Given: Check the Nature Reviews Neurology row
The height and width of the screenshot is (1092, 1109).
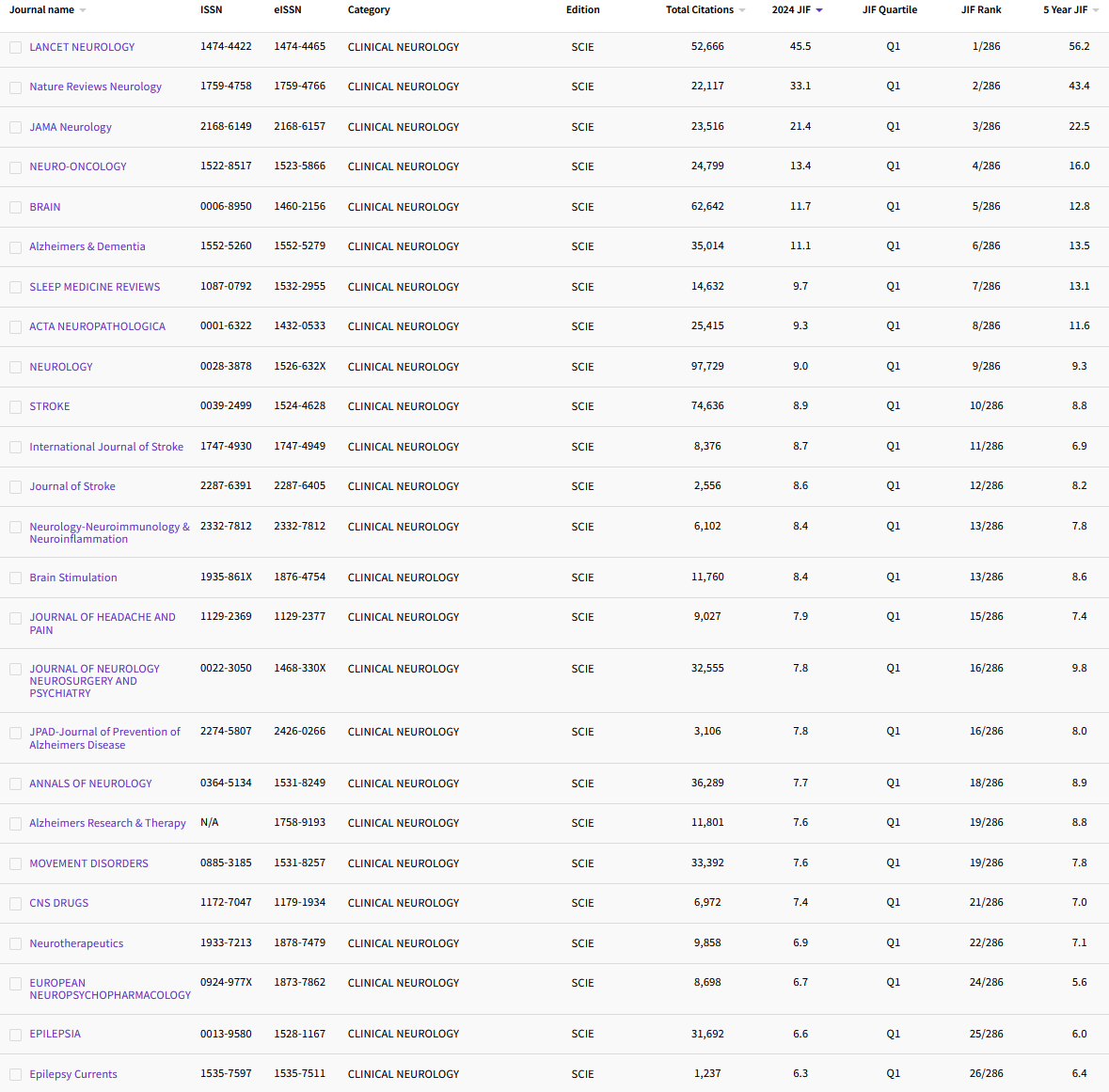Looking at the screenshot, I should click(15, 87).
